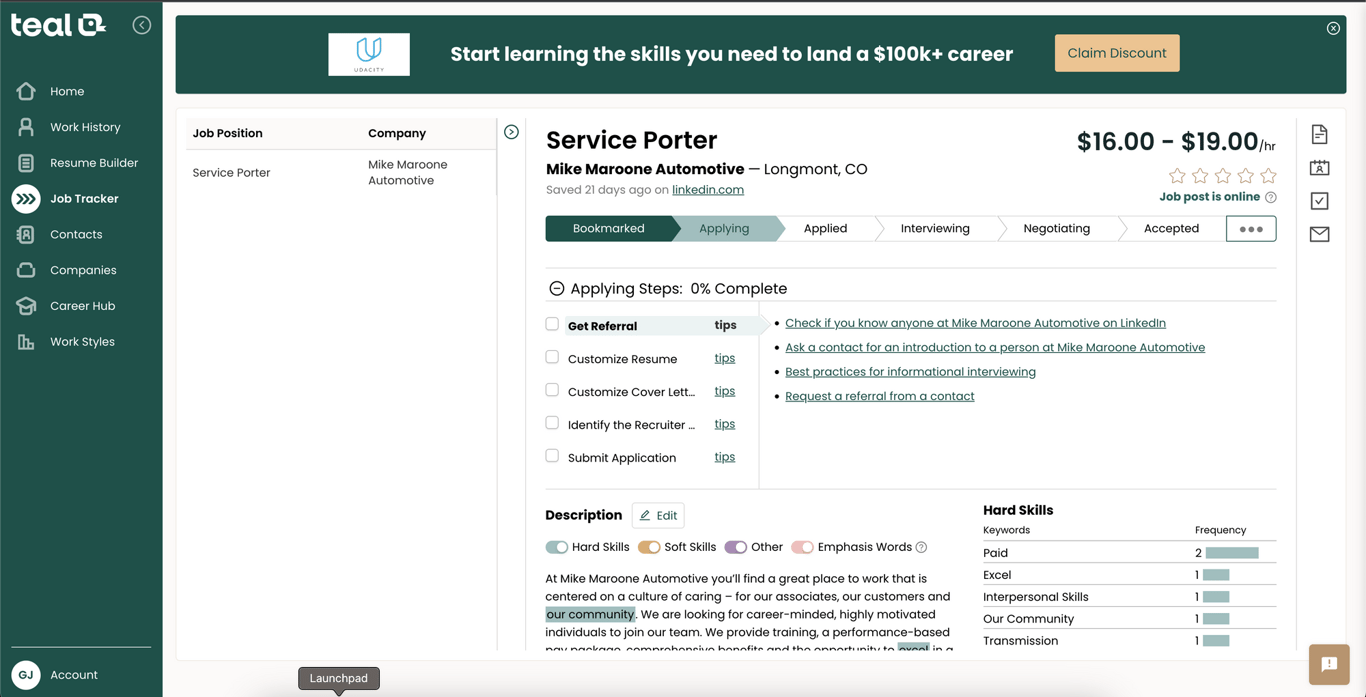The height and width of the screenshot is (697, 1366).
Task: Set stage to Interviewing
Action: click(x=935, y=229)
